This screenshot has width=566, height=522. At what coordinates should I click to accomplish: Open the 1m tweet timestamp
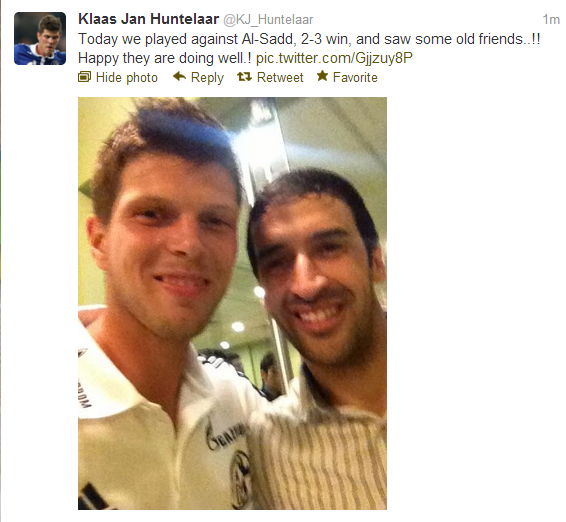click(551, 19)
